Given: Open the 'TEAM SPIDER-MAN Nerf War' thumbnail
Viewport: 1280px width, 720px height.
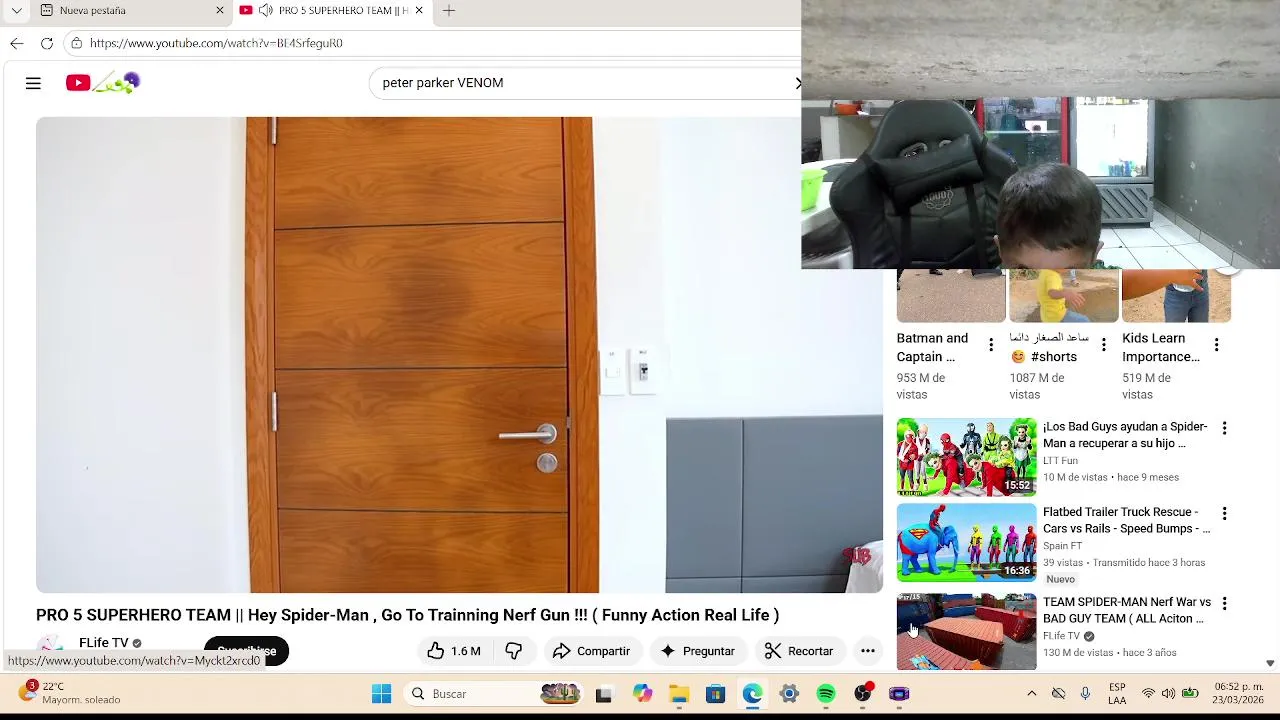Looking at the screenshot, I should pyautogui.click(x=967, y=631).
